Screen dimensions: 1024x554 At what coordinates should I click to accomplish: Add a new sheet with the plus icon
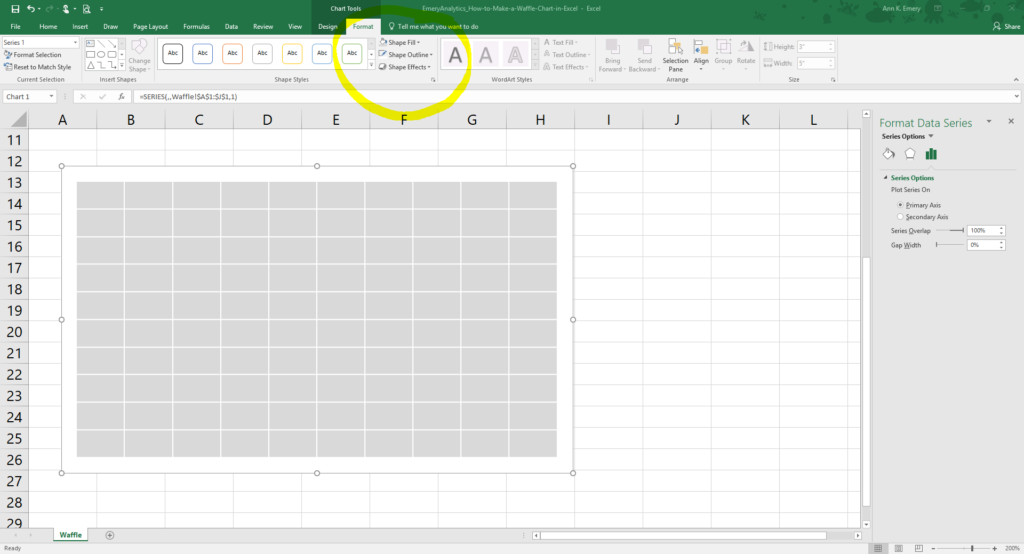pos(110,535)
